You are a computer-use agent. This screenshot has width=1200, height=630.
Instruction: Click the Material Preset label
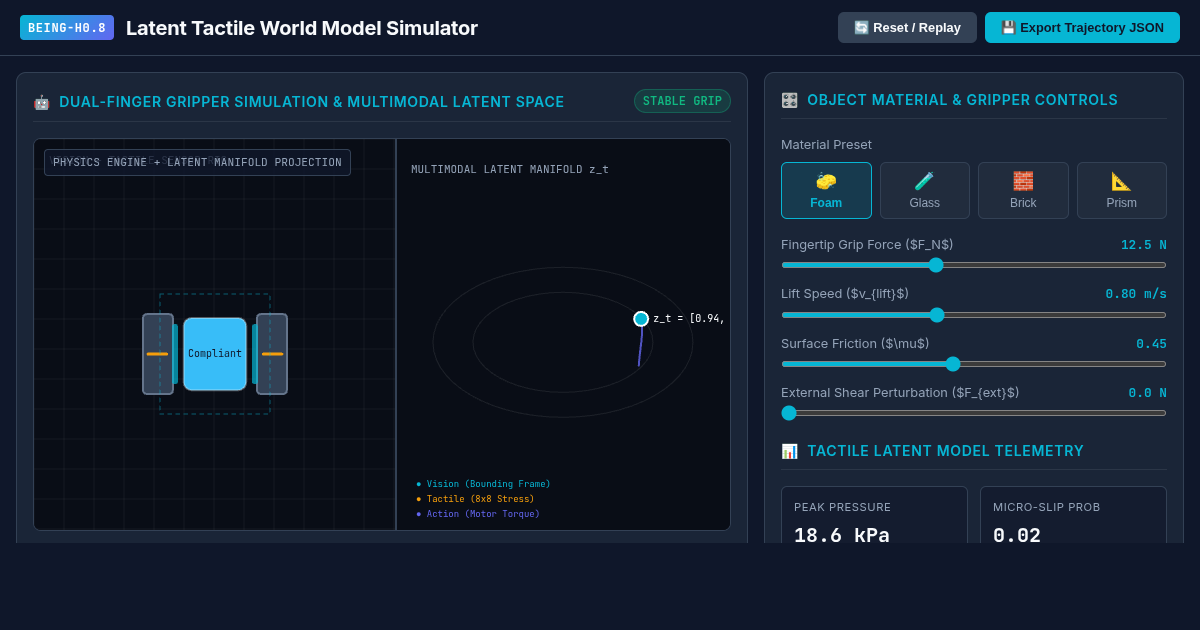click(826, 144)
